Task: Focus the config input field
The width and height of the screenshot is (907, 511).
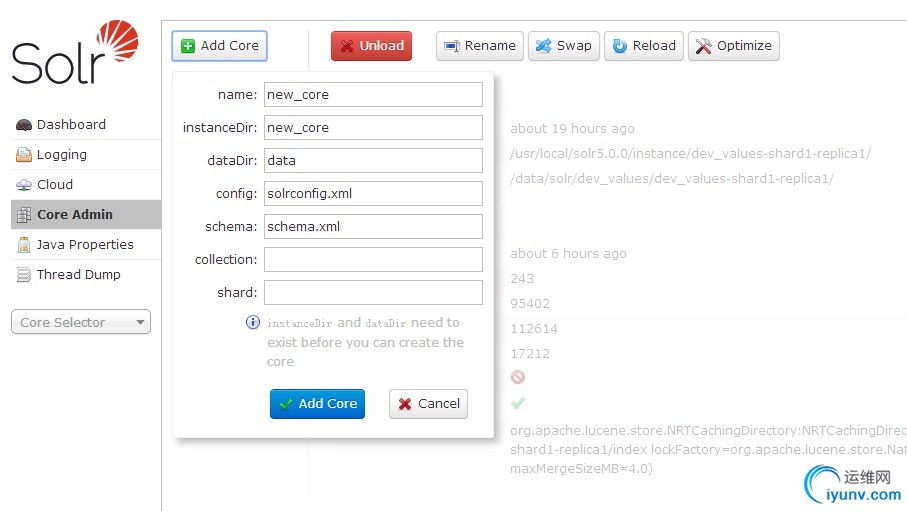Action: point(373,193)
